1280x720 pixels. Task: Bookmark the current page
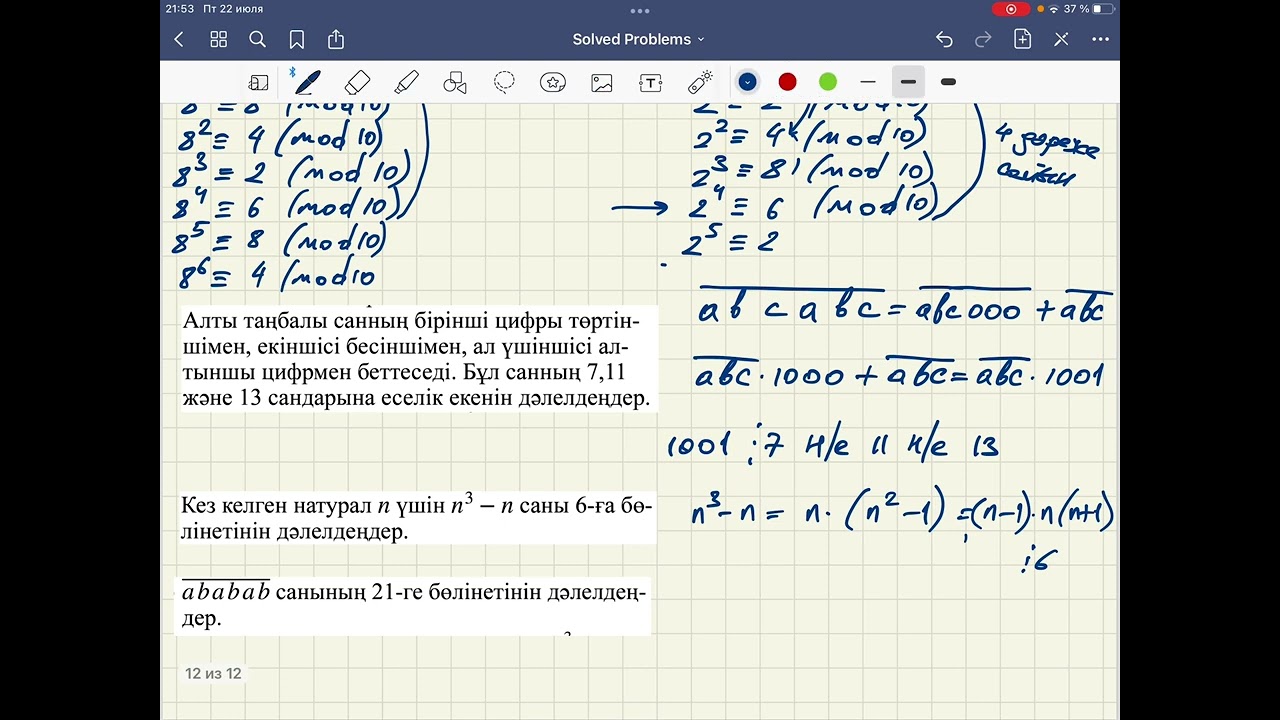pos(297,40)
